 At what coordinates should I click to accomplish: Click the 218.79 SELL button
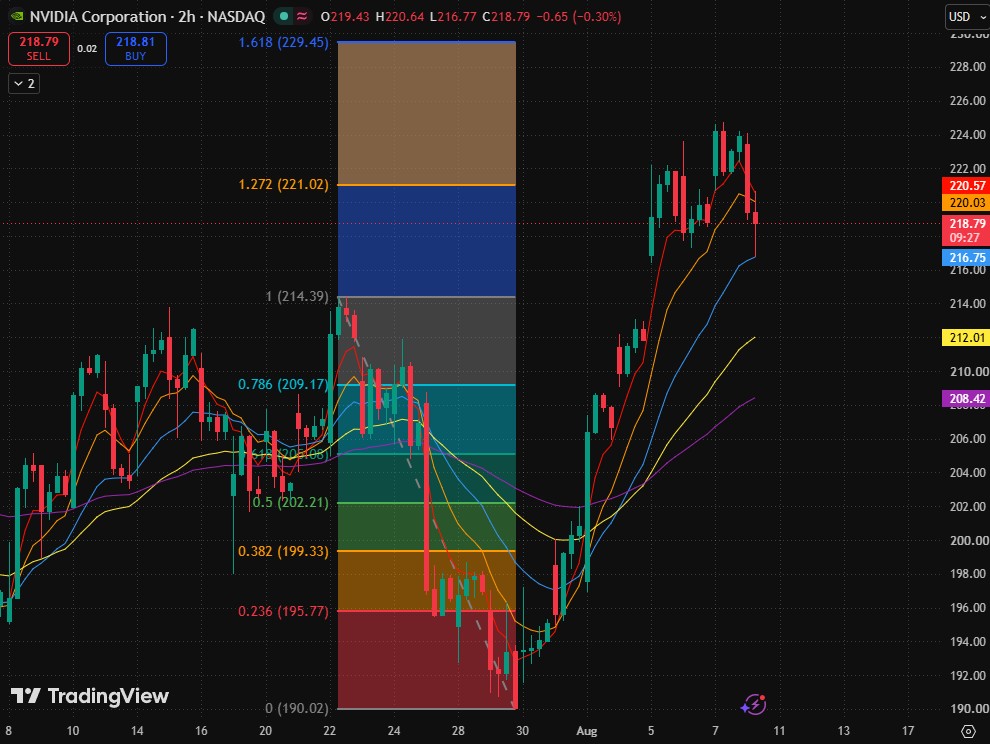point(39,49)
